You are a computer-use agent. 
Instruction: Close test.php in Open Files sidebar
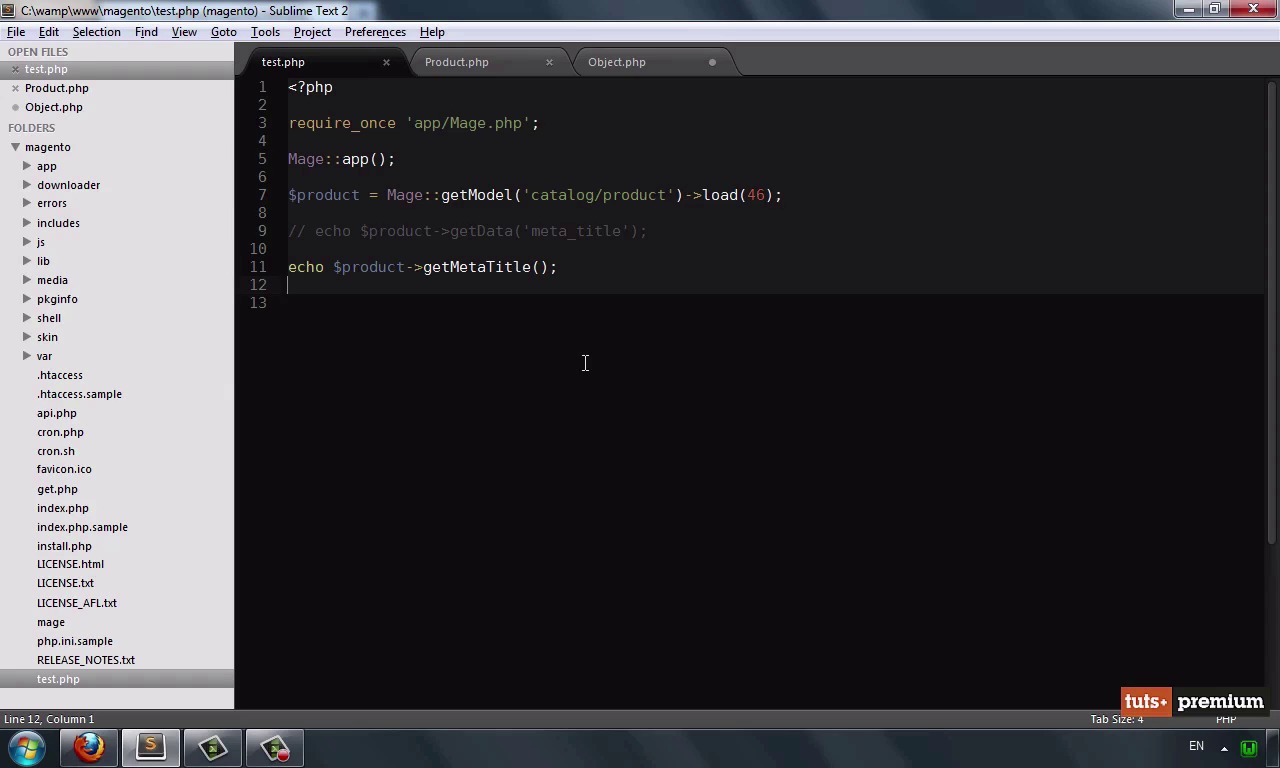coord(15,70)
